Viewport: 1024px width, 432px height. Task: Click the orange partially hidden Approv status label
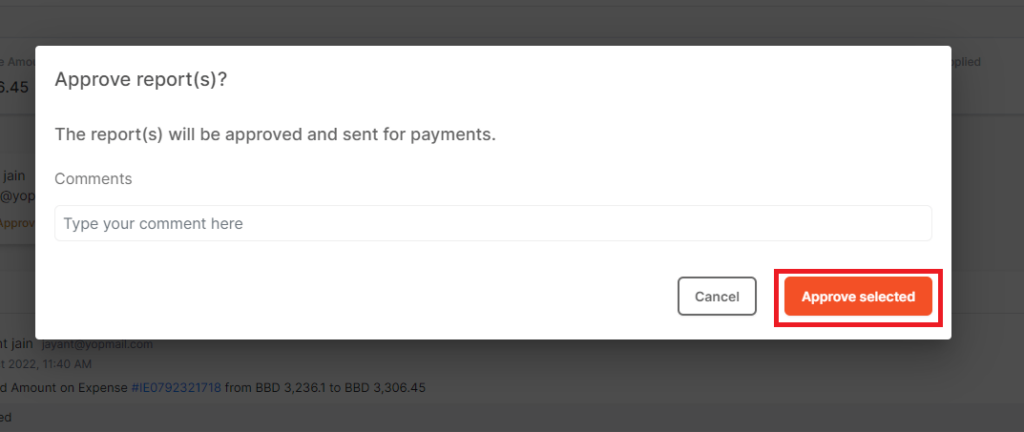pyautogui.click(x=18, y=223)
